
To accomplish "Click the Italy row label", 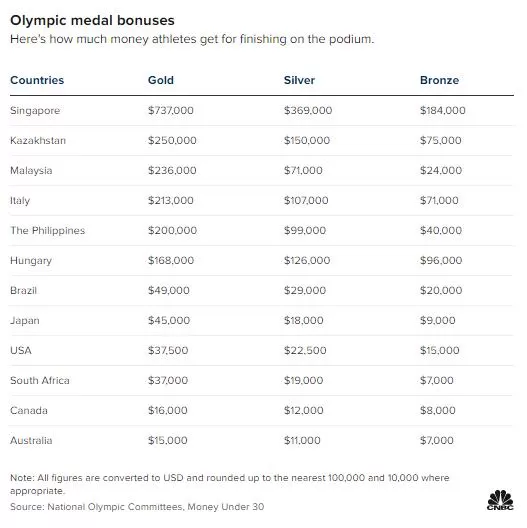I will tap(20, 201).
